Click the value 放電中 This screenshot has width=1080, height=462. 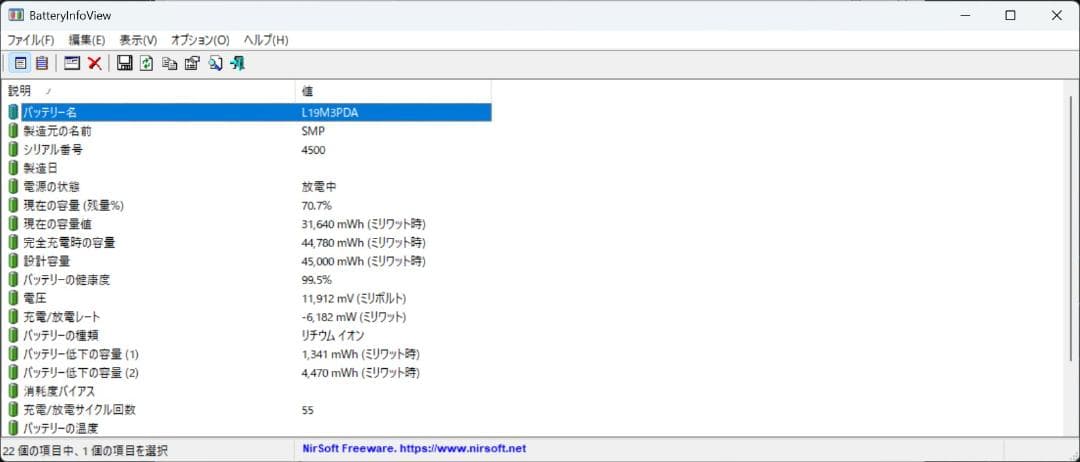pos(319,187)
